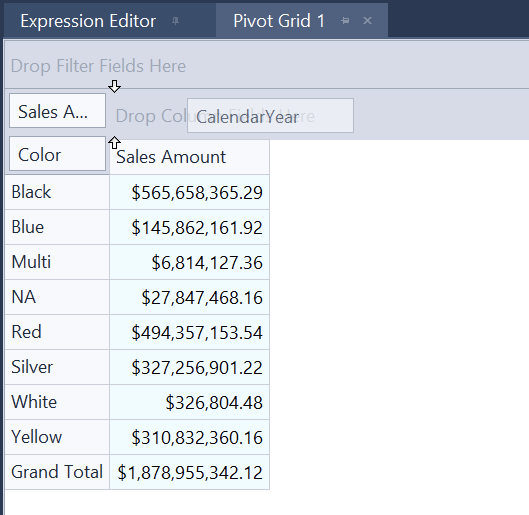Select the Pivot Grid 1 tab
The height and width of the screenshot is (515, 529).
click(279, 21)
